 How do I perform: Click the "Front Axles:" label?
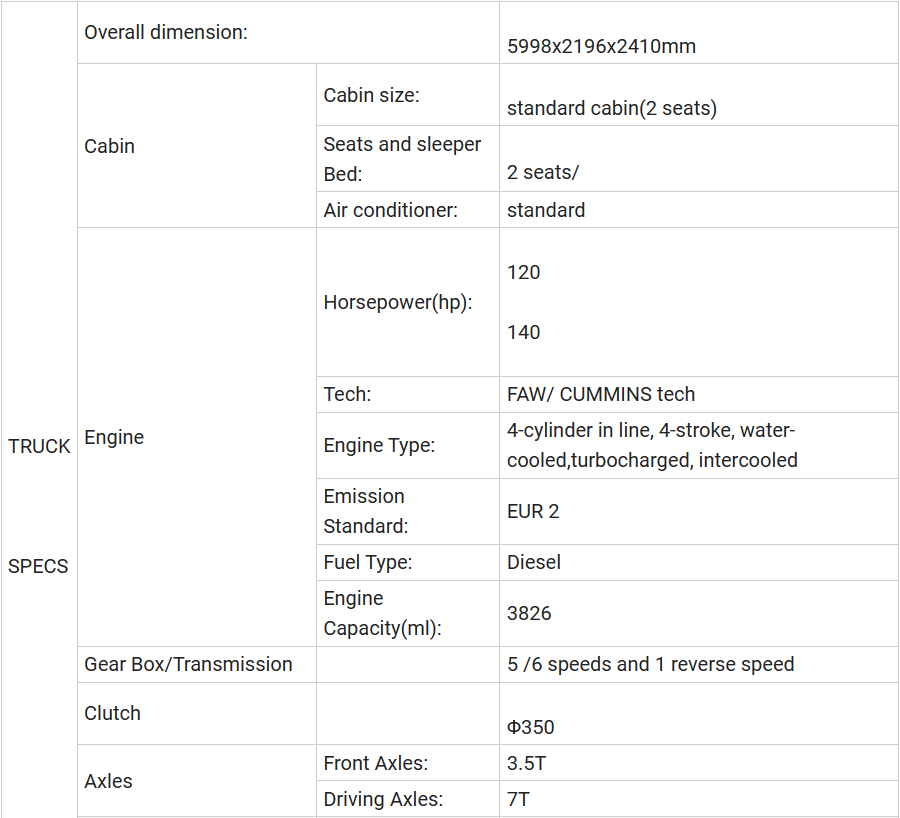point(375,763)
